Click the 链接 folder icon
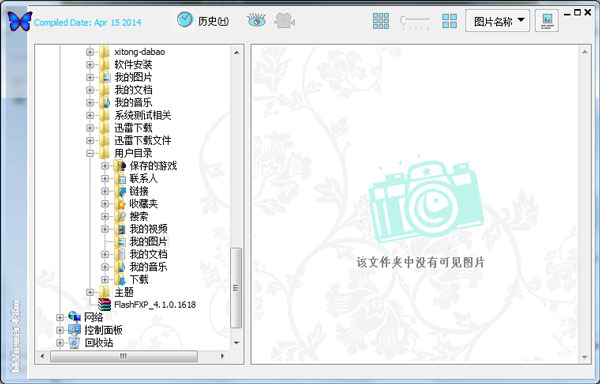600x384 pixels. coord(120,191)
